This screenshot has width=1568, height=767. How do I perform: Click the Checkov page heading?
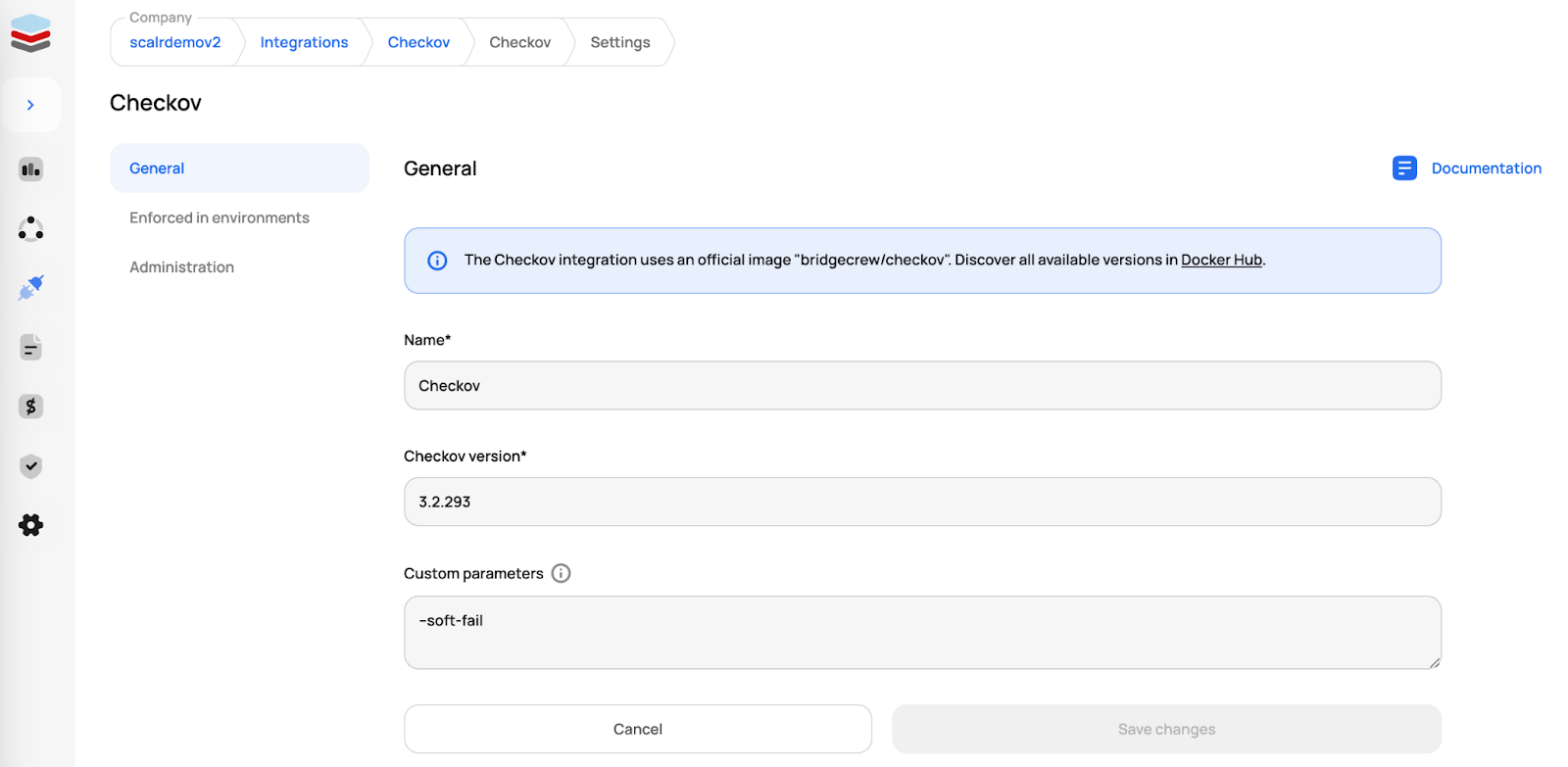(156, 103)
